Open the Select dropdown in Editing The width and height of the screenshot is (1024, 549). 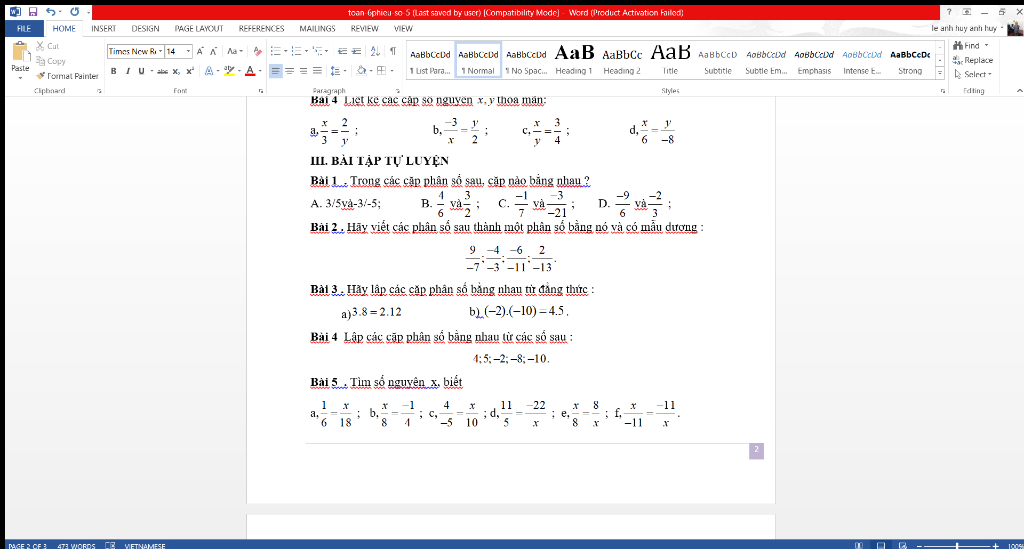coord(973,74)
